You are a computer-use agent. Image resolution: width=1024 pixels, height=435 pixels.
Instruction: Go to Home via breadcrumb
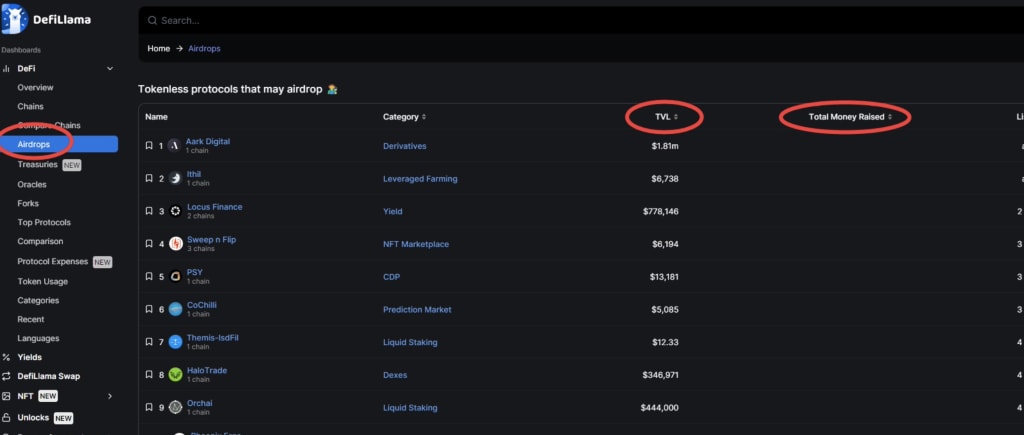coord(159,48)
